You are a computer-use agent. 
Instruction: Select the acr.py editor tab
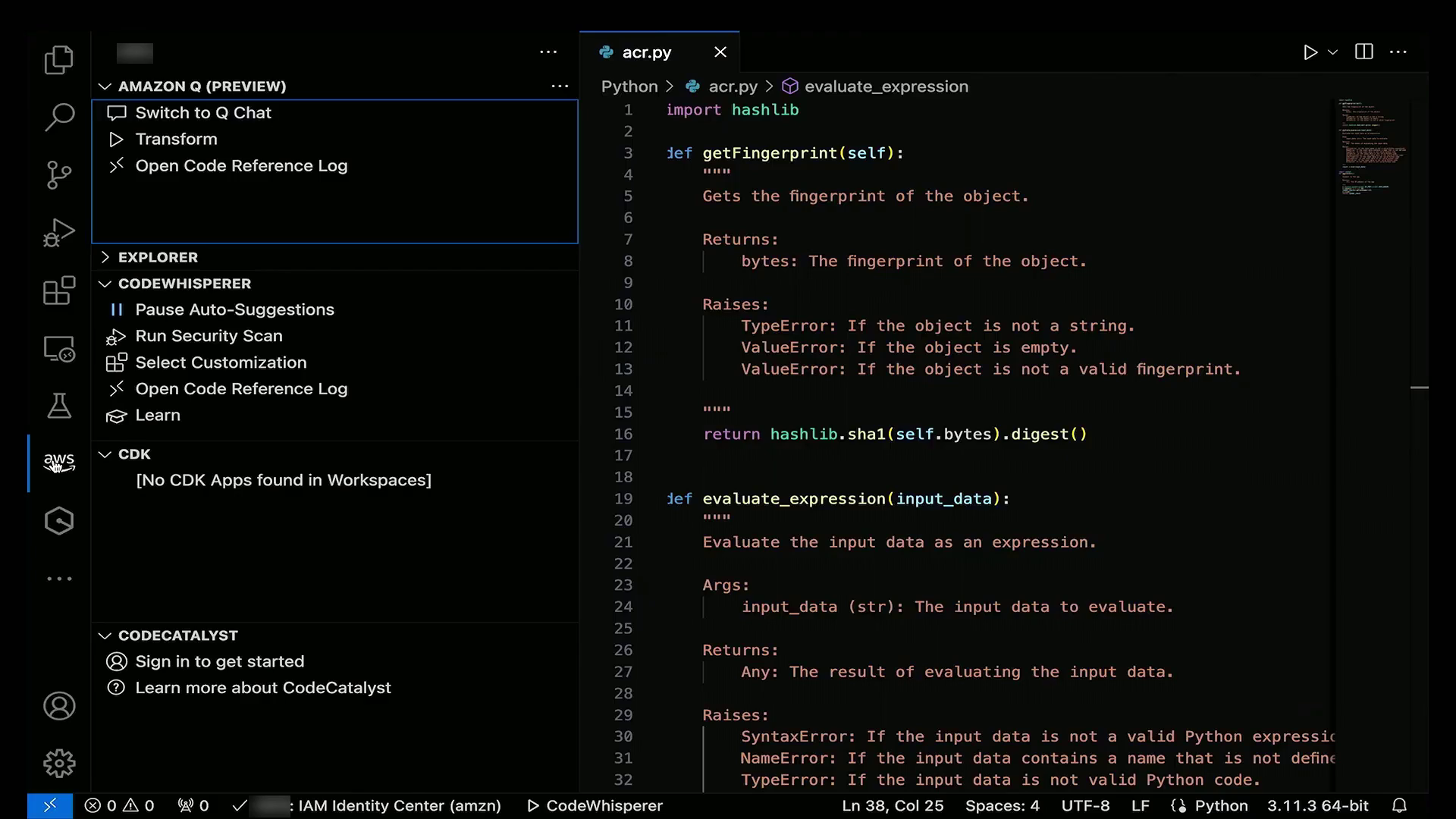click(x=646, y=52)
